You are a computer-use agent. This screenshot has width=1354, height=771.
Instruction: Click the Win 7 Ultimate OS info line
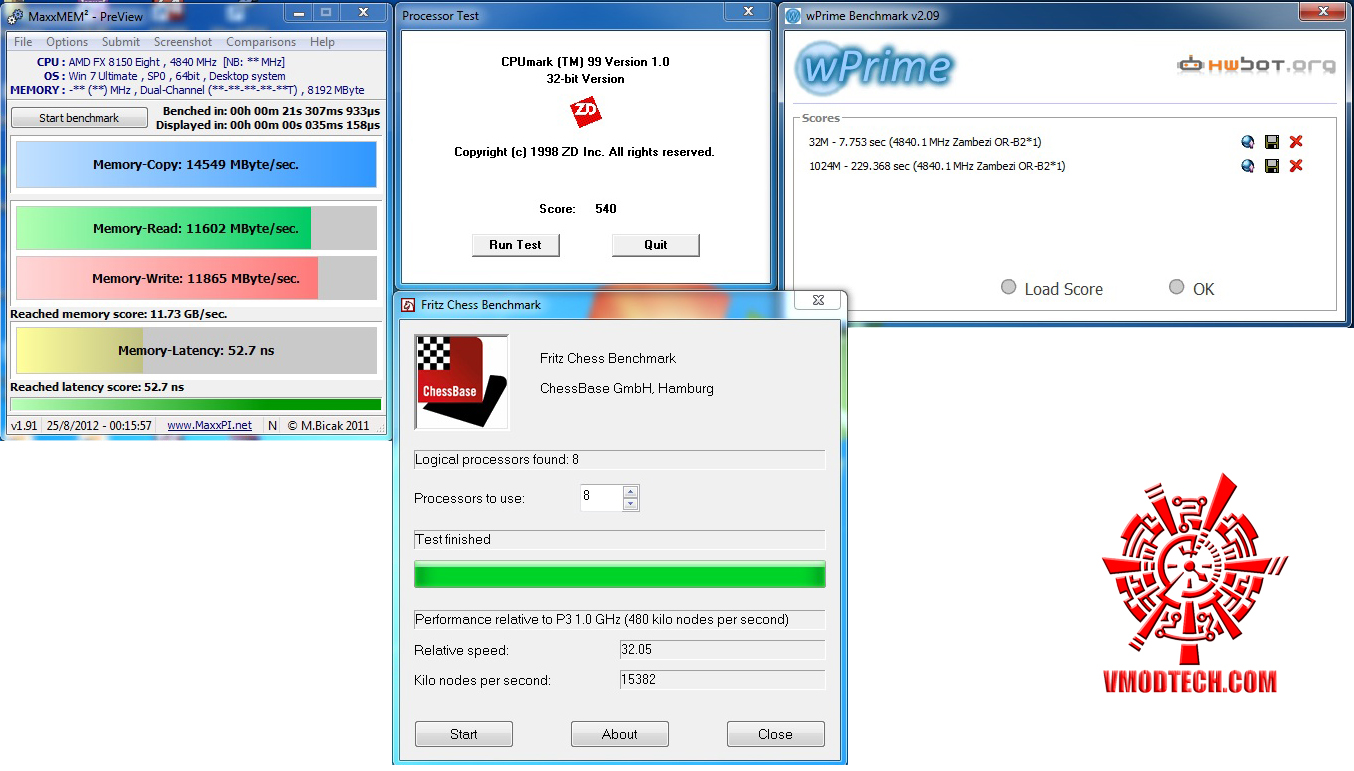(164, 76)
